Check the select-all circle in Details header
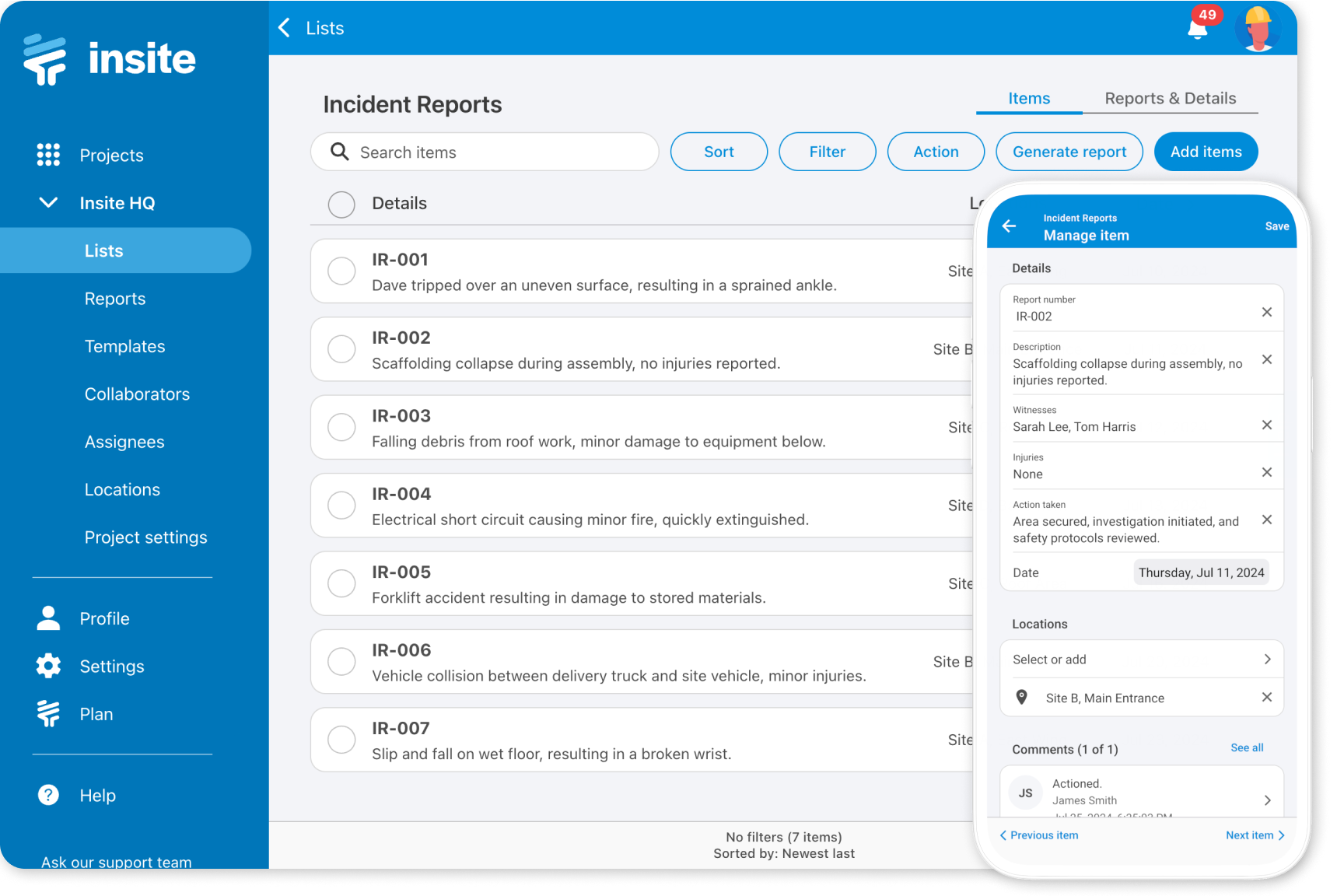The width and height of the screenshot is (1344, 896). click(x=341, y=204)
